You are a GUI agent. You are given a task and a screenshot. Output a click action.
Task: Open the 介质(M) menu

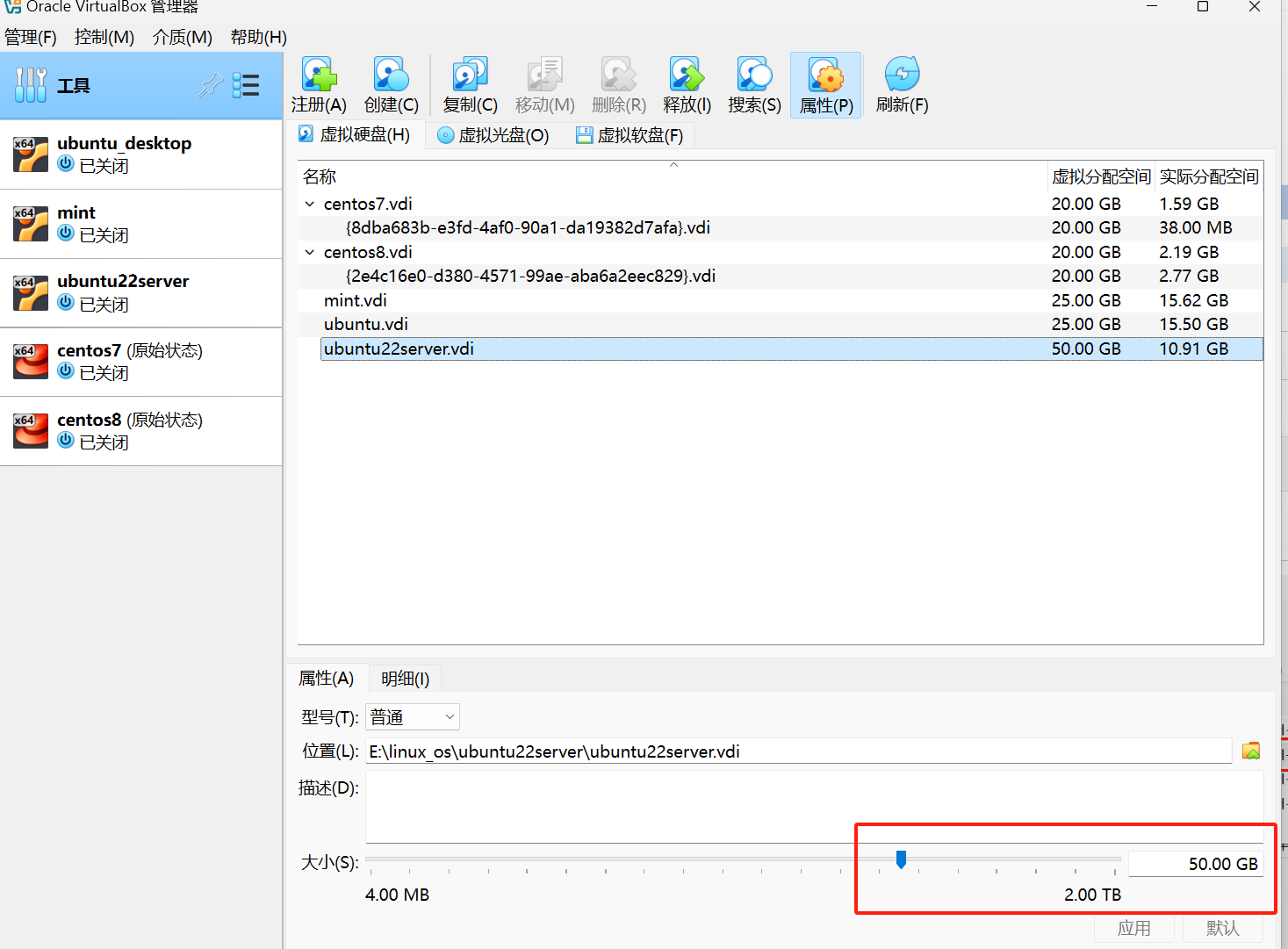point(183,37)
